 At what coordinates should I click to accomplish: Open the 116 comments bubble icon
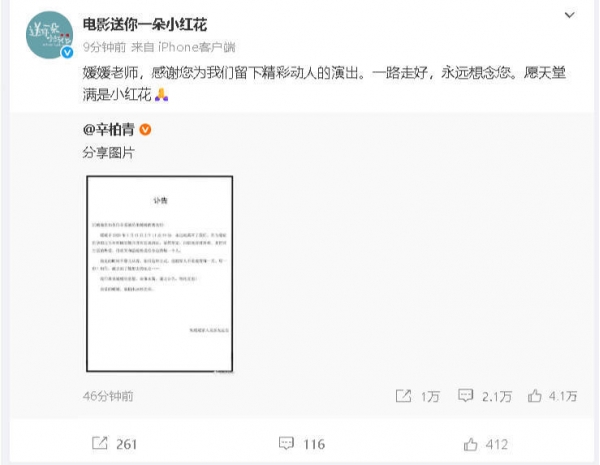pyautogui.click(x=286, y=443)
